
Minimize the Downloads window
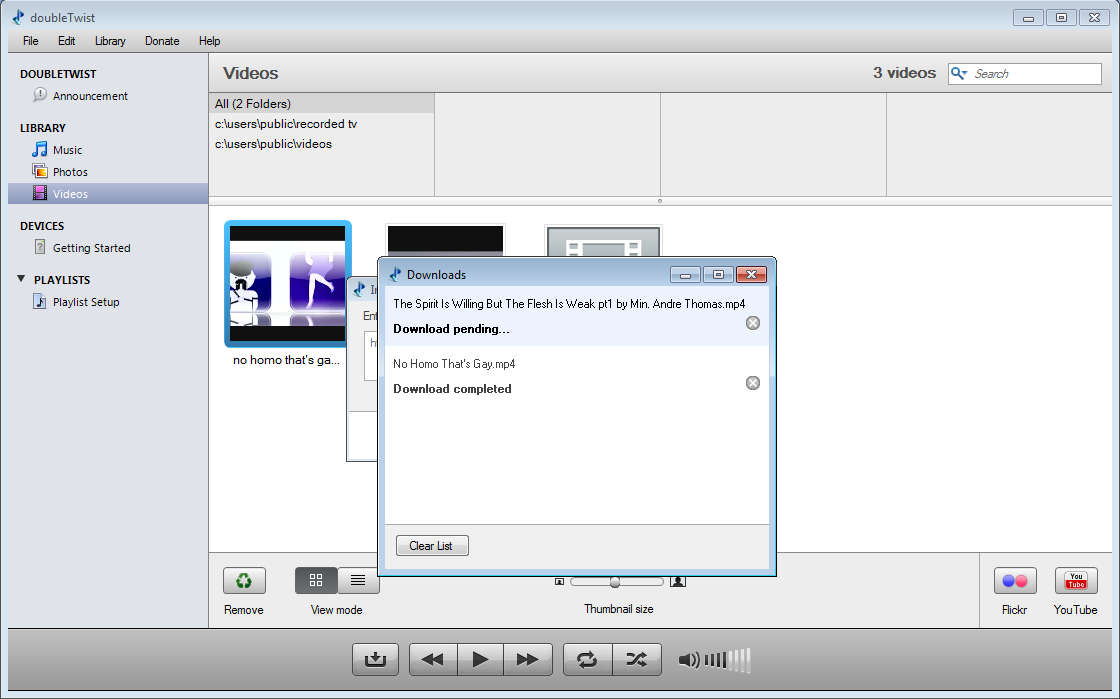[685, 275]
